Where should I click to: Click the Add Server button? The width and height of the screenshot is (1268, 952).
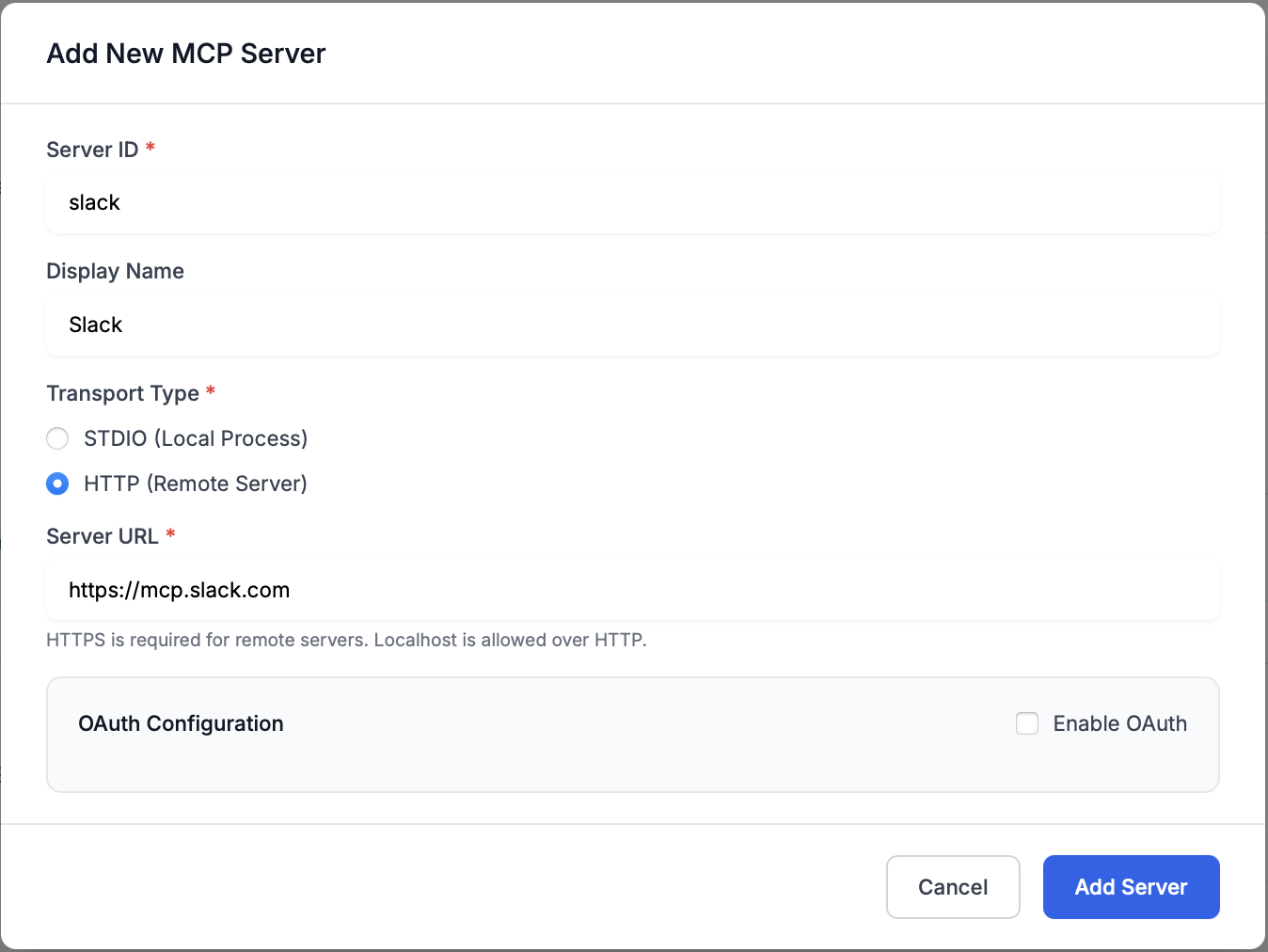(1130, 886)
